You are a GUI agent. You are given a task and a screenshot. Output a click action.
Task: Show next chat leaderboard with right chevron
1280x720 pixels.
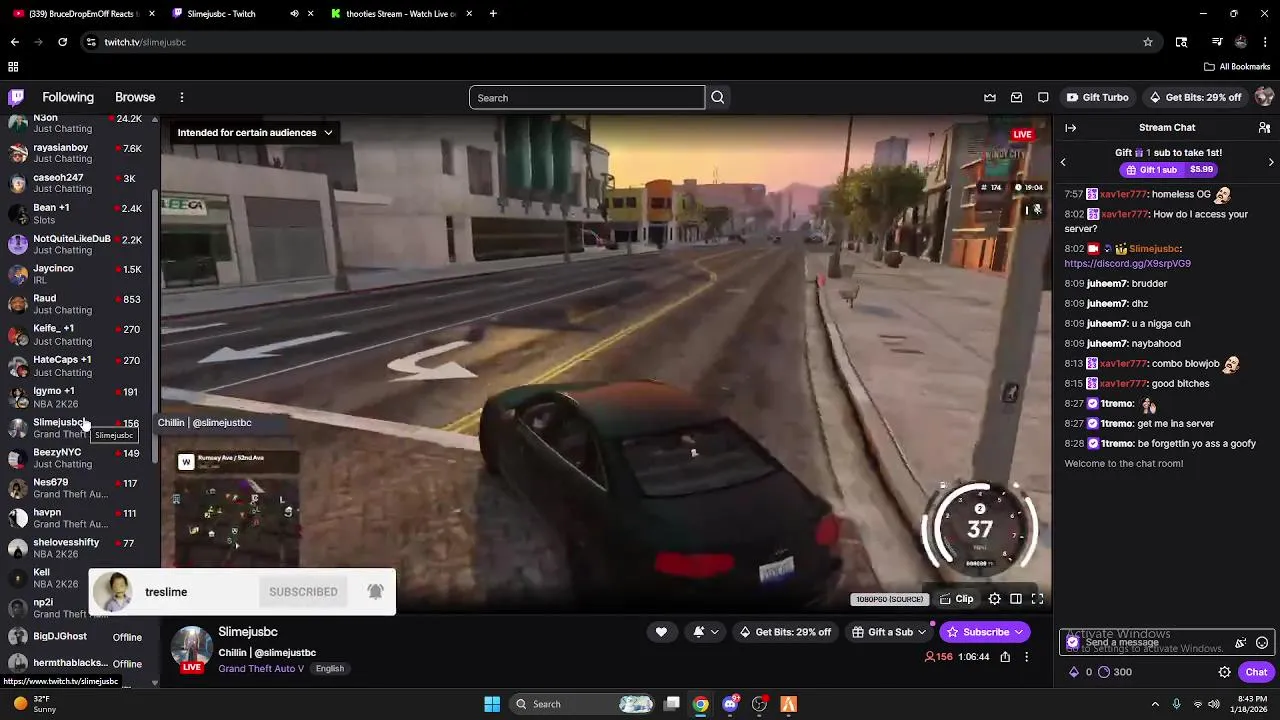pyautogui.click(x=1271, y=162)
